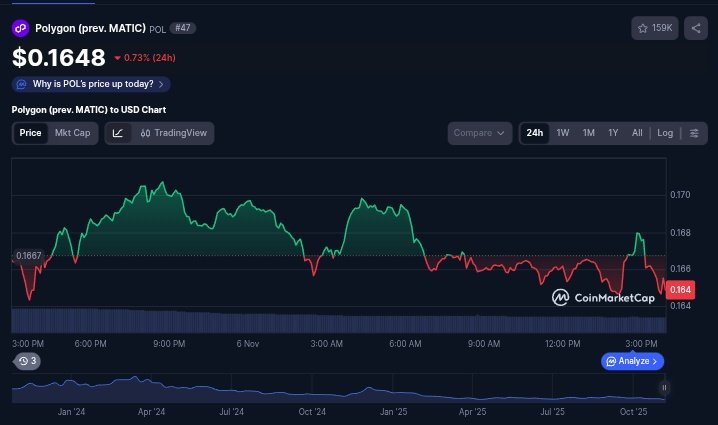718x425 pixels.
Task: Click the 0.164 current price tag
Action: (x=680, y=289)
